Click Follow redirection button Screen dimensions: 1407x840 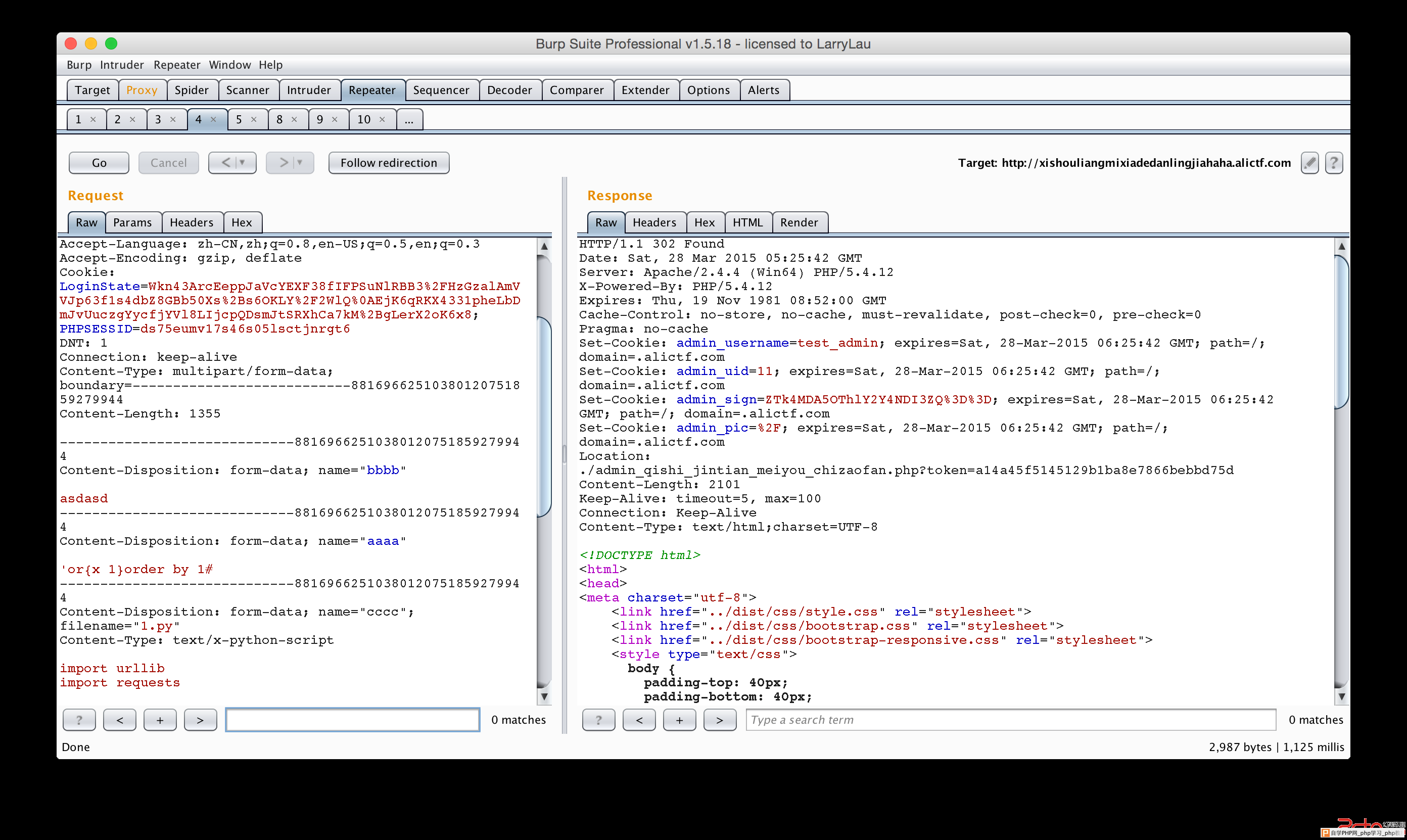click(389, 163)
